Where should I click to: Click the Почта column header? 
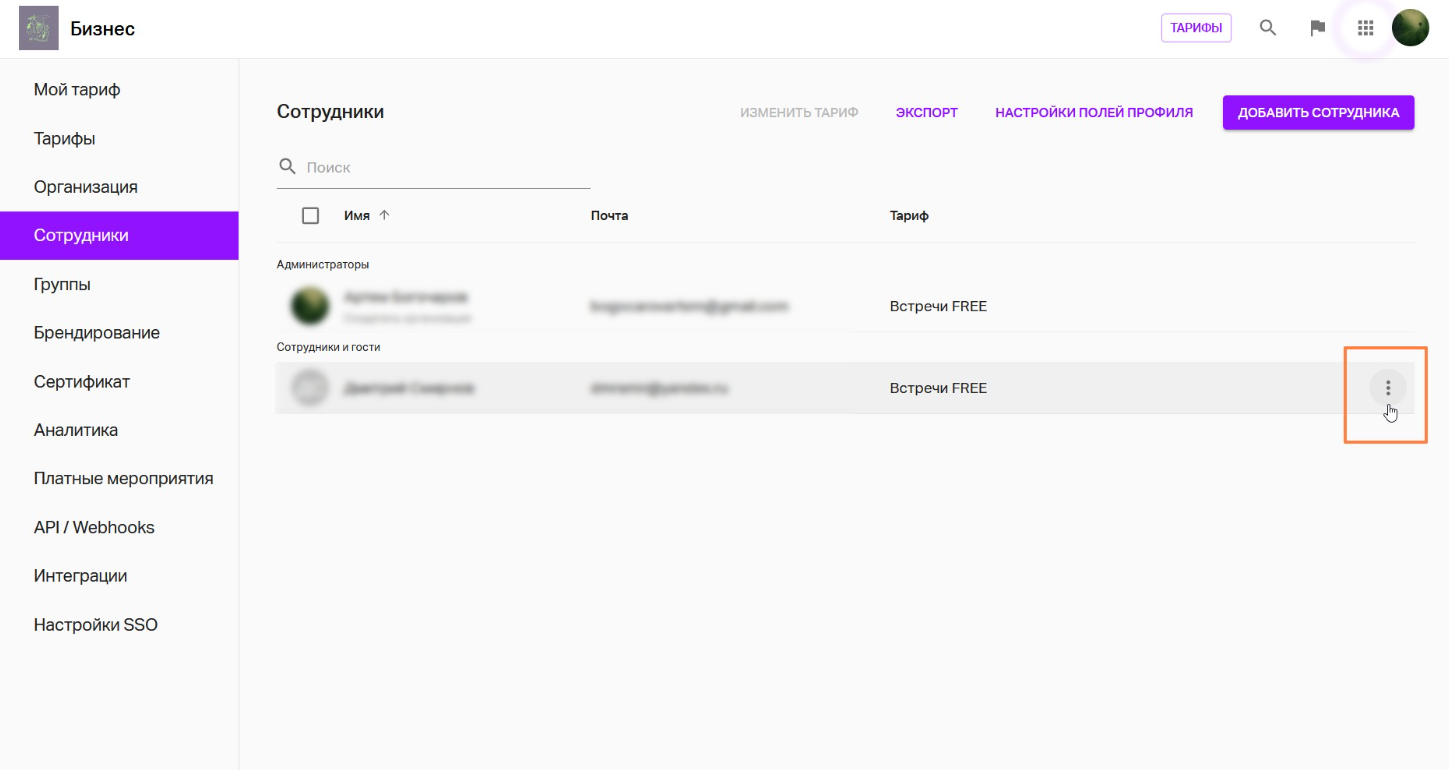pos(609,215)
